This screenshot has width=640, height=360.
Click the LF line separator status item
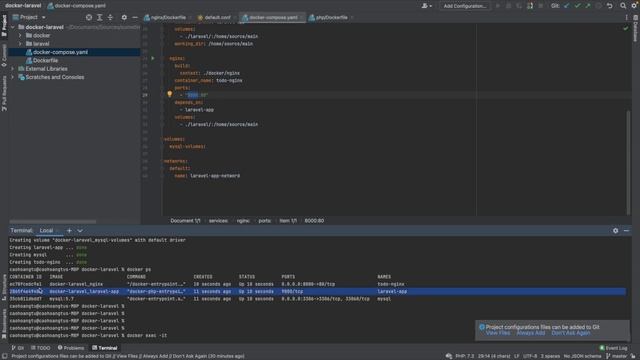tap(516, 356)
